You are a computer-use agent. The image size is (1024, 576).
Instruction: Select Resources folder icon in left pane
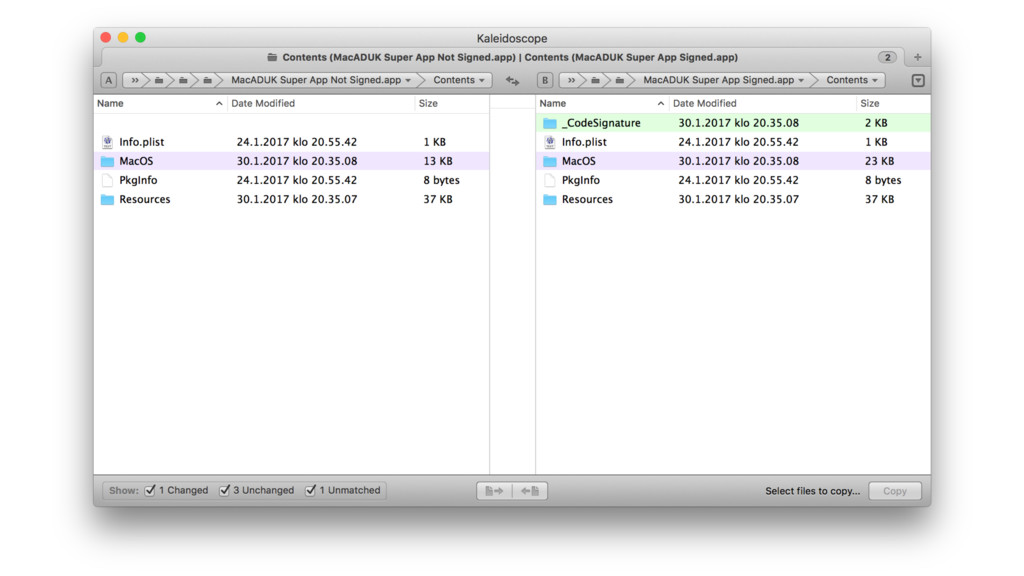[x=108, y=199]
